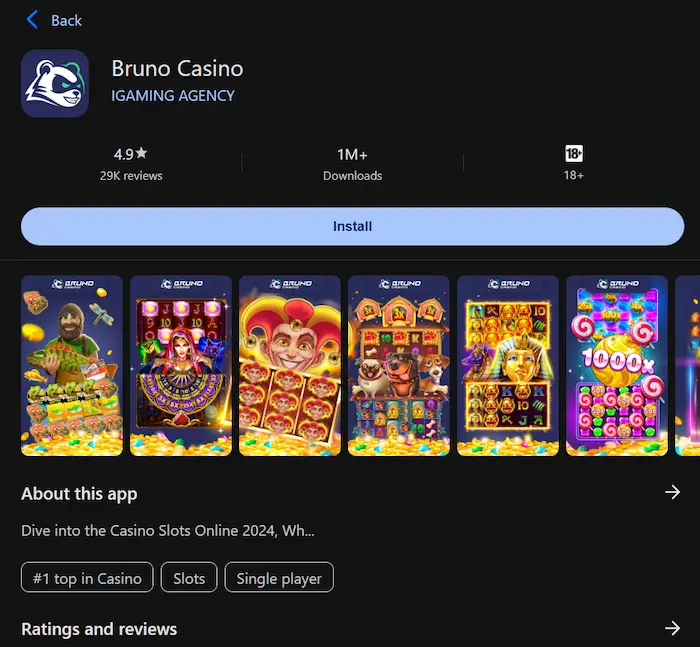Click the Back chevron arrow icon
This screenshot has height=647, width=700.
[32, 20]
